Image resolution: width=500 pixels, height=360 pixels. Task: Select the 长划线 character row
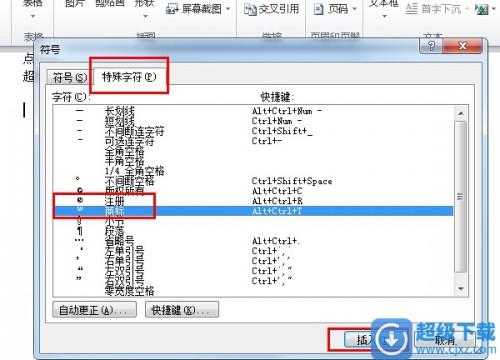click(x=253, y=111)
